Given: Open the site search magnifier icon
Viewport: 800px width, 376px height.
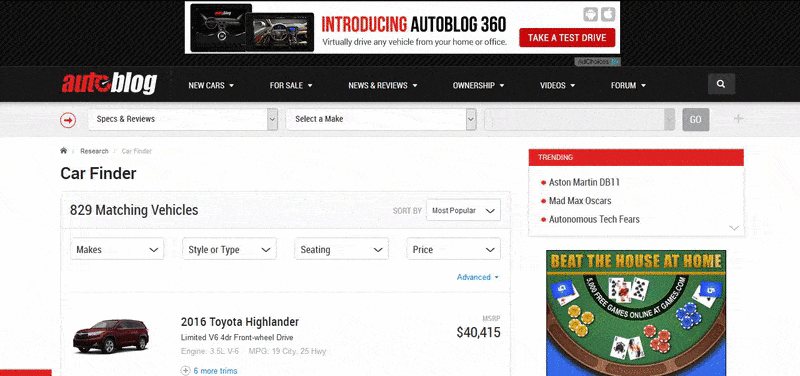Looking at the screenshot, I should pyautogui.click(x=721, y=84).
